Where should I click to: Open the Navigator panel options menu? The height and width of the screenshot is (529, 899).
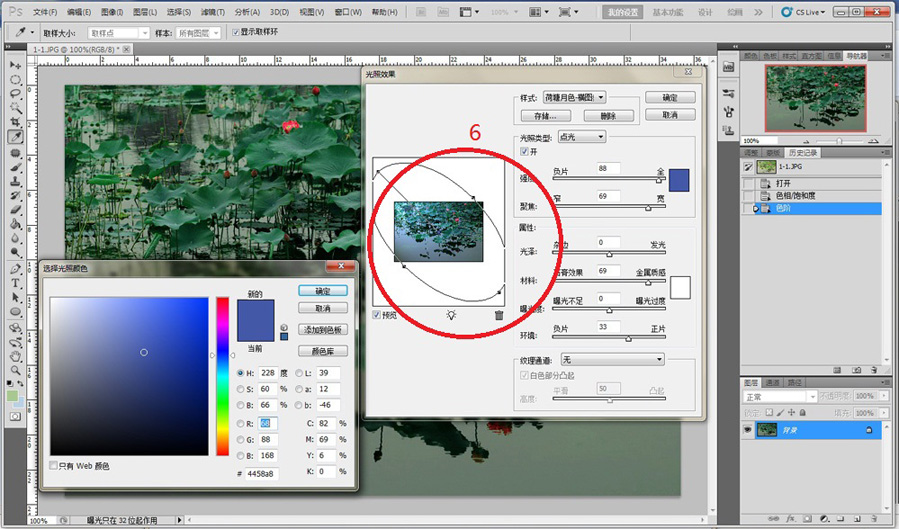(x=885, y=55)
